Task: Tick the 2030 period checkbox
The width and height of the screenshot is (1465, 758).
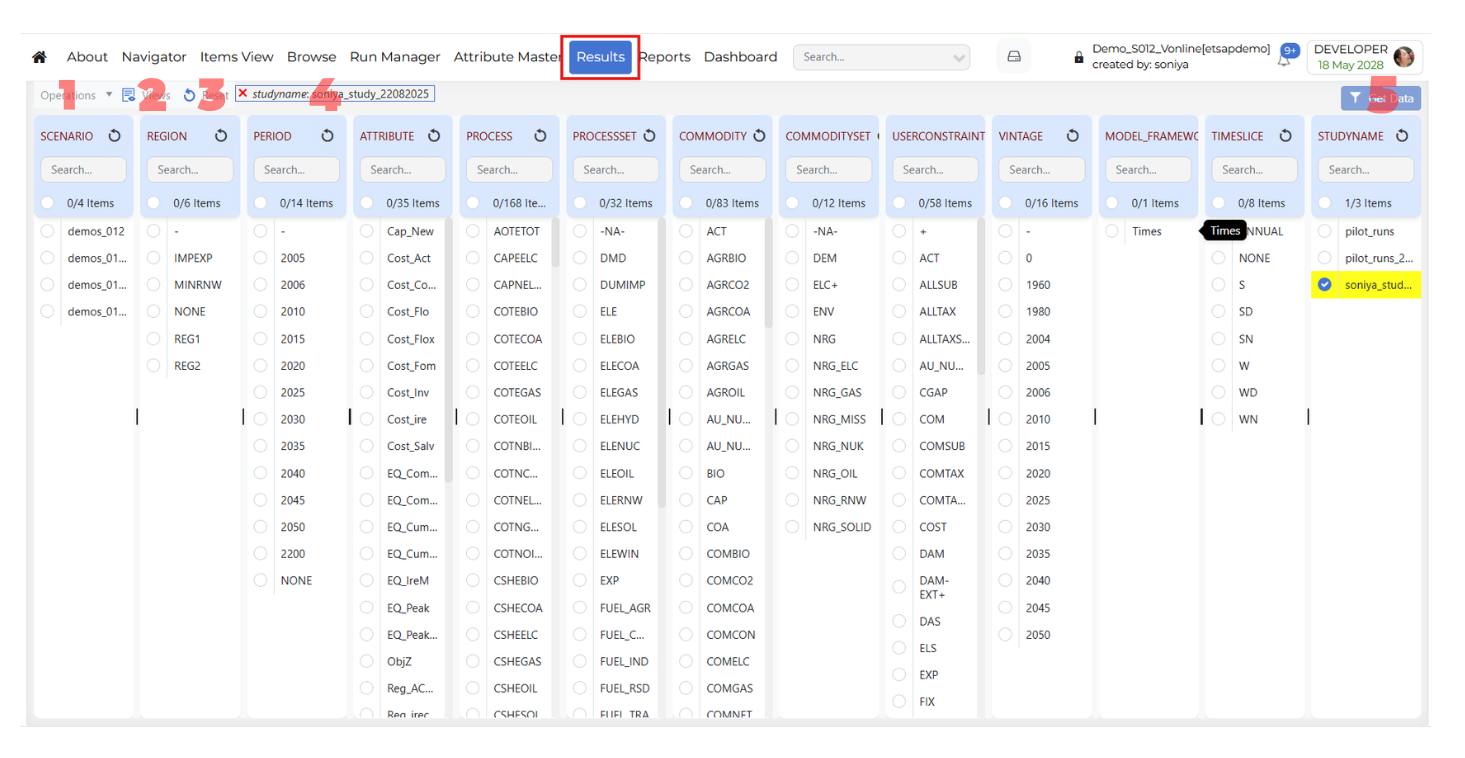Action: (260, 419)
